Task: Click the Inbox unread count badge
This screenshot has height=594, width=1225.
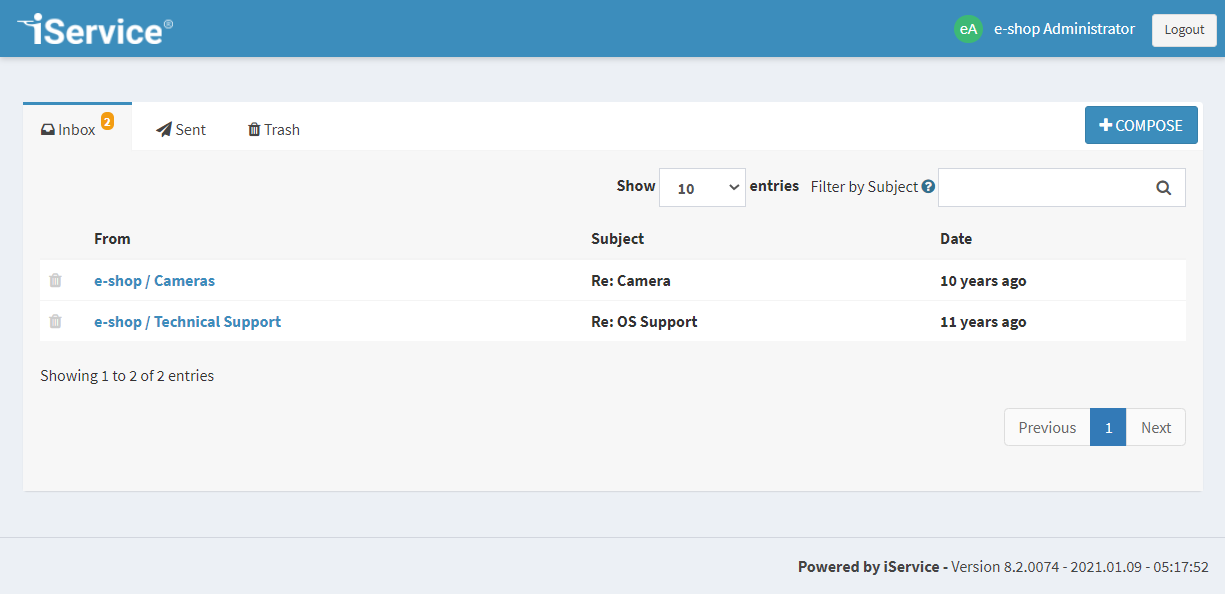Action: click(x=107, y=121)
